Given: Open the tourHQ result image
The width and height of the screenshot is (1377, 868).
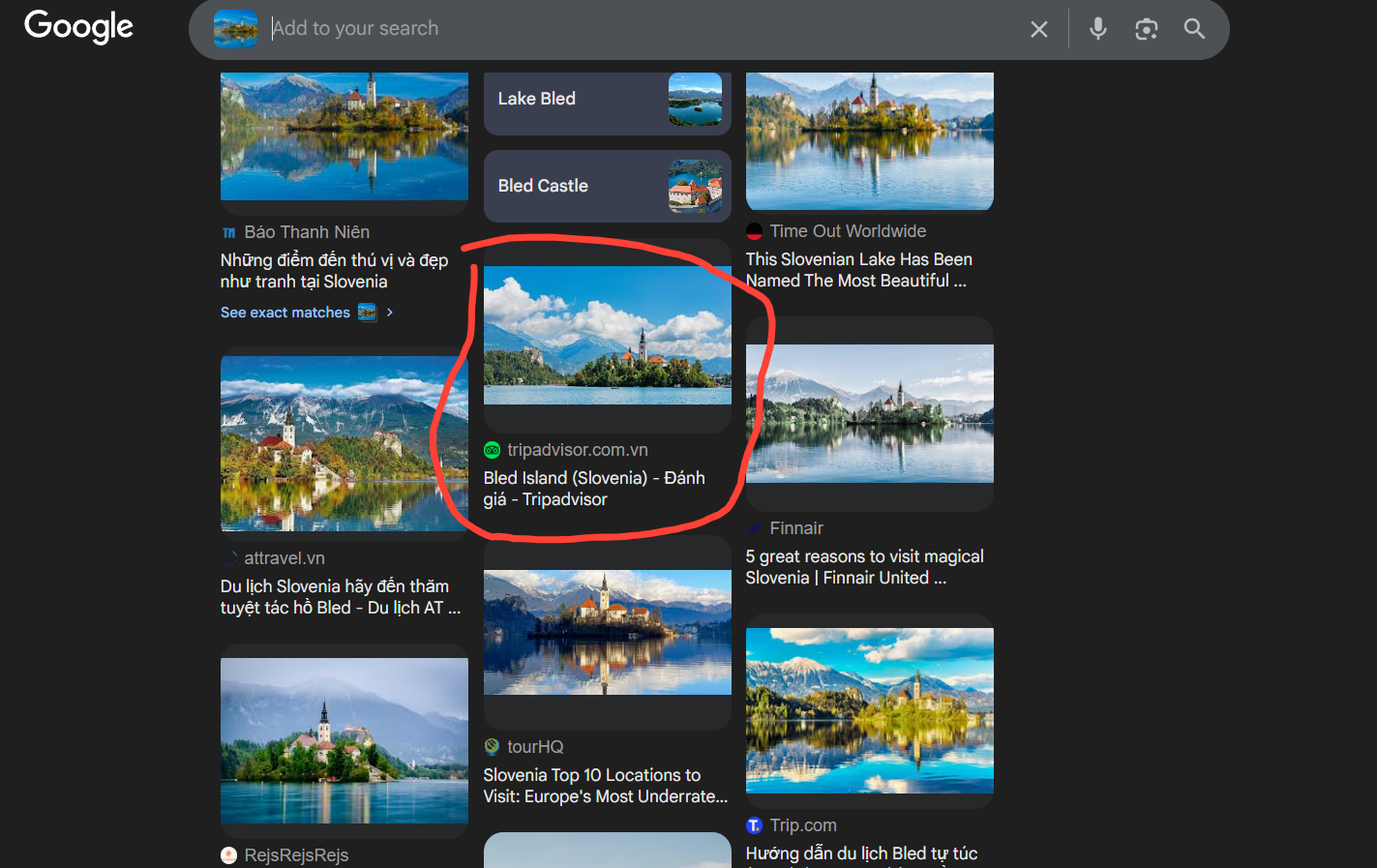Looking at the screenshot, I should 608,632.
